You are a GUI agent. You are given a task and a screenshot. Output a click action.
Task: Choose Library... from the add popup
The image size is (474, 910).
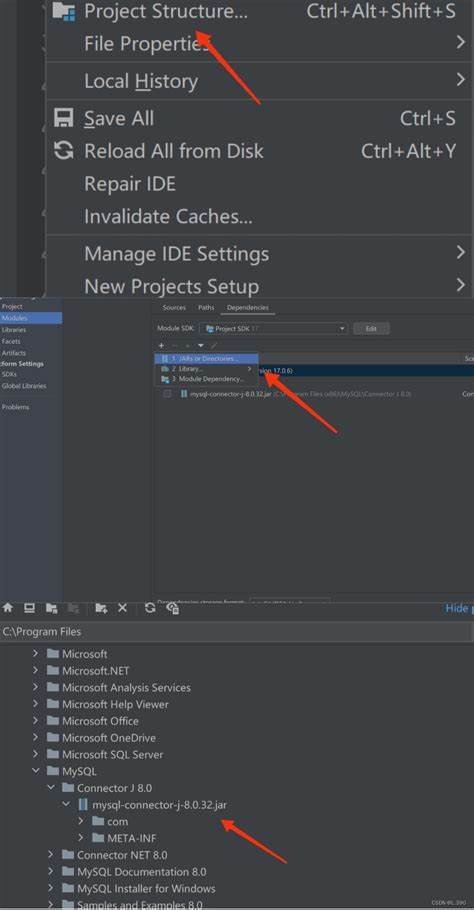pyautogui.click(x=207, y=369)
